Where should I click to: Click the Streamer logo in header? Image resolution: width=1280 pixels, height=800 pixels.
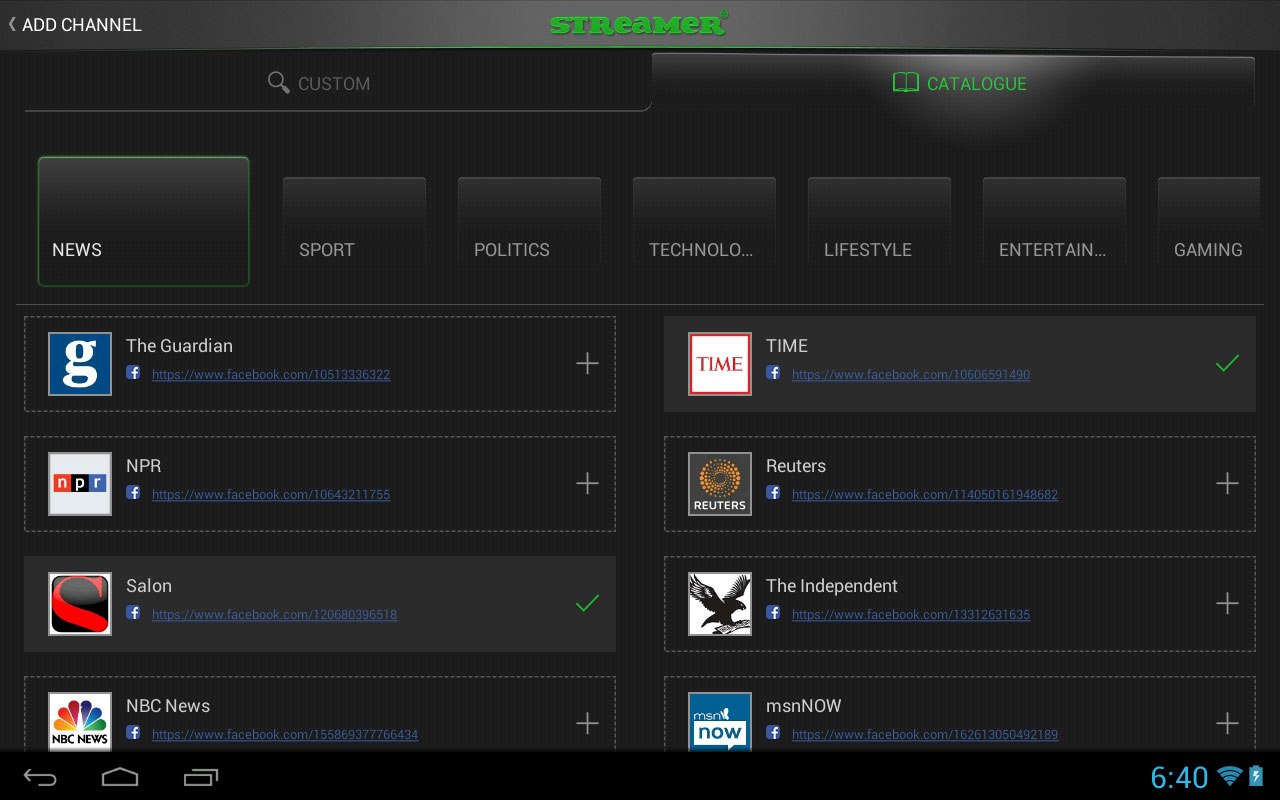tap(639, 23)
